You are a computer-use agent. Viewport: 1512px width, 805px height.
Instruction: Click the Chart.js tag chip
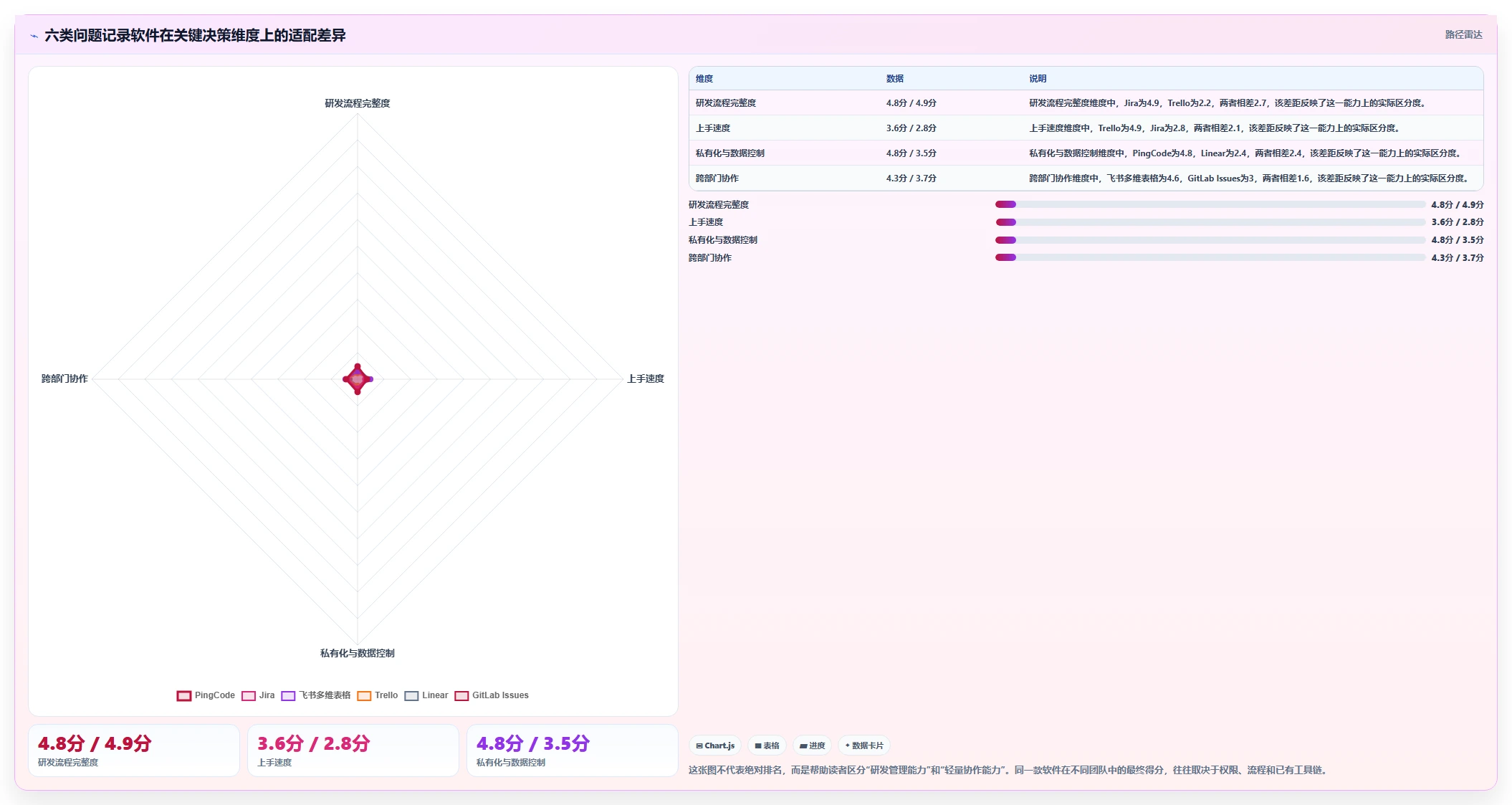tap(715, 746)
